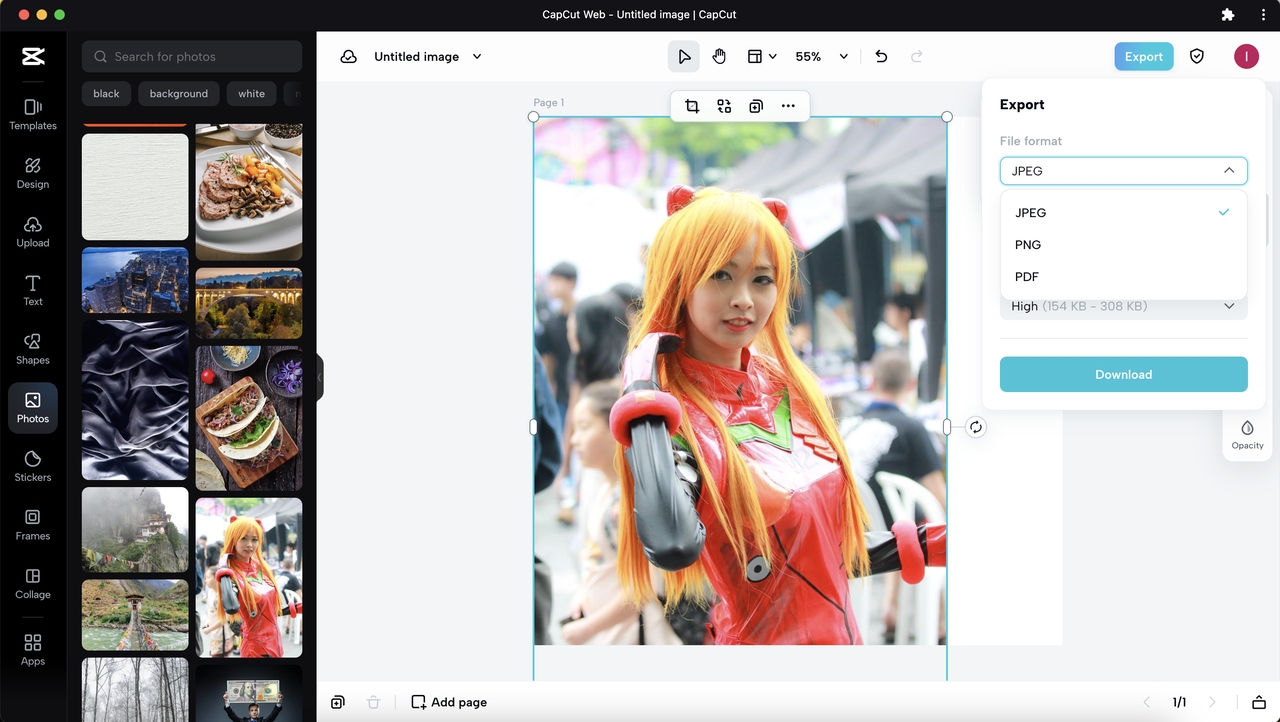Image resolution: width=1280 pixels, height=722 pixels.
Task: Click the CapCut logo icon
Action: [33, 57]
